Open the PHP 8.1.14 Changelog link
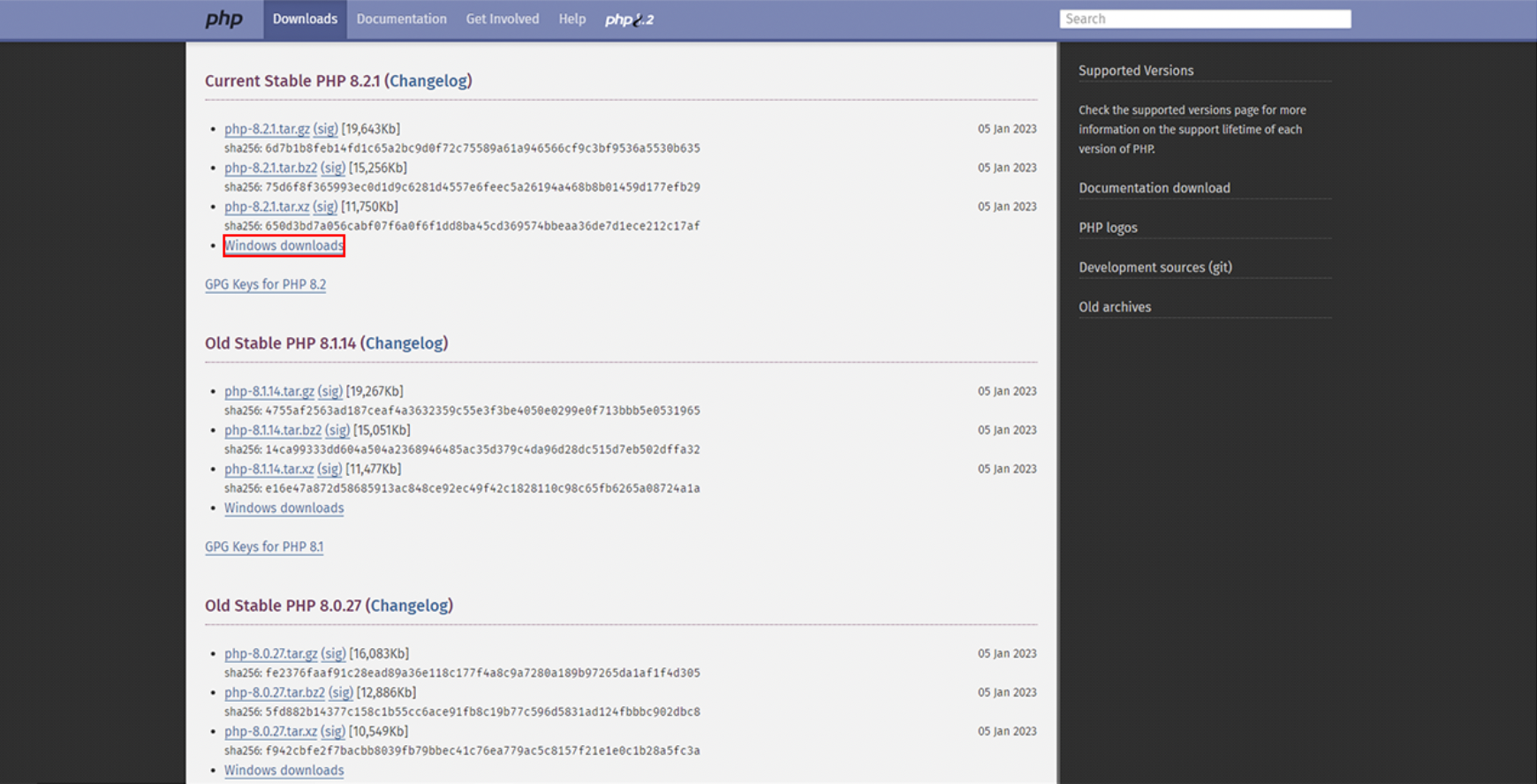The height and width of the screenshot is (784, 1537). click(x=405, y=343)
